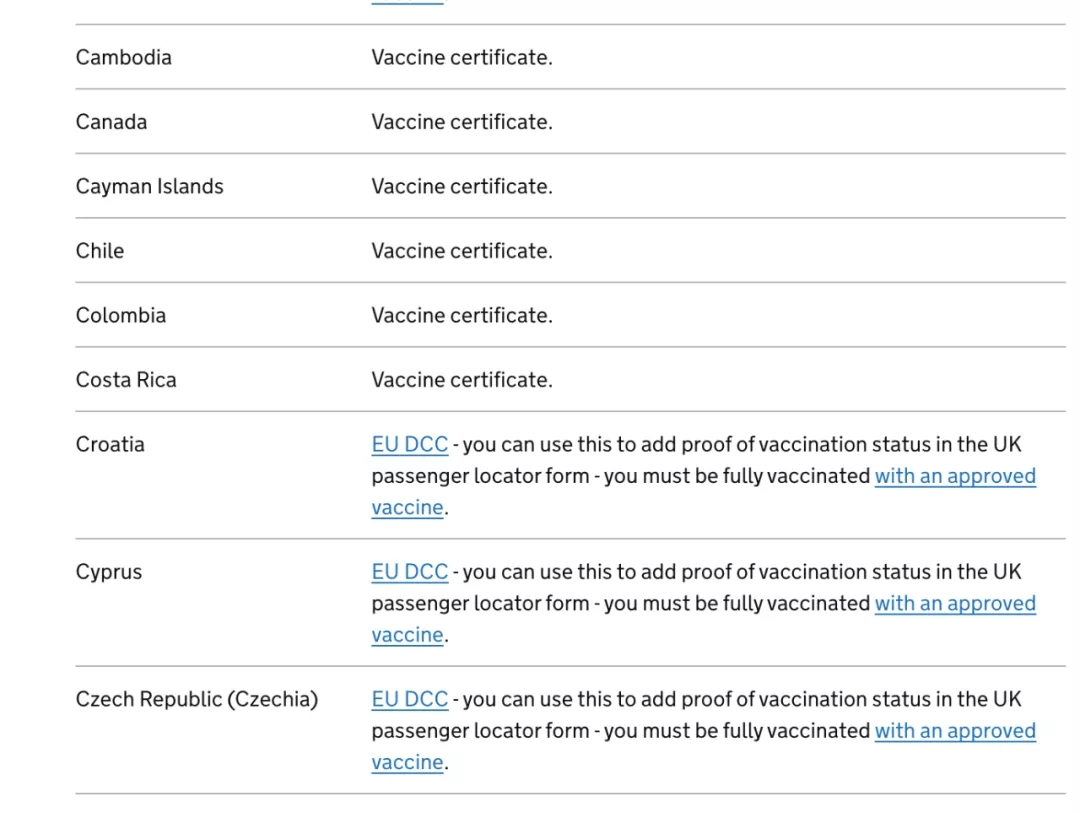Select the Colombia row label
1080x813 pixels.
121,315
